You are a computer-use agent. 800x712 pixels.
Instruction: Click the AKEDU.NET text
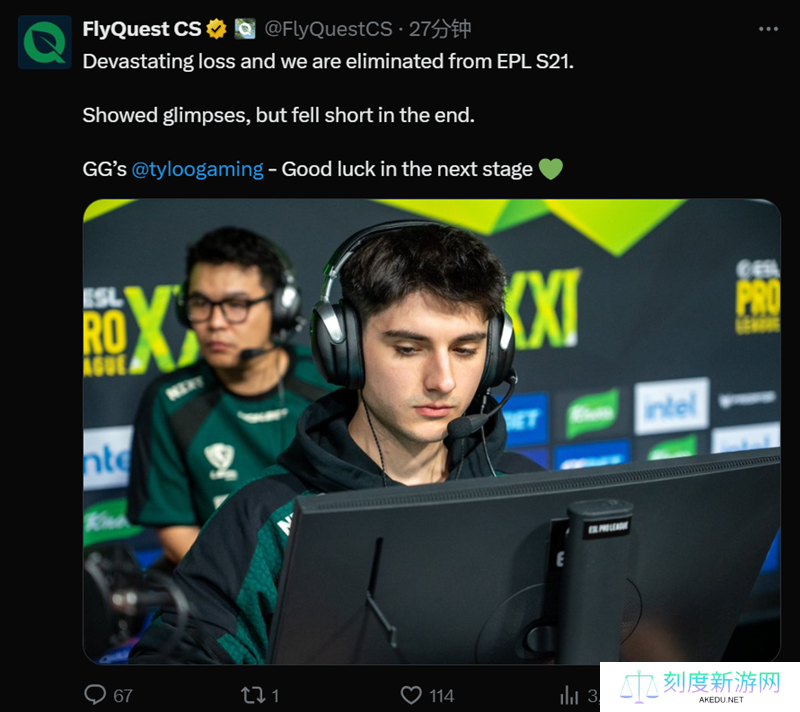coord(721,700)
